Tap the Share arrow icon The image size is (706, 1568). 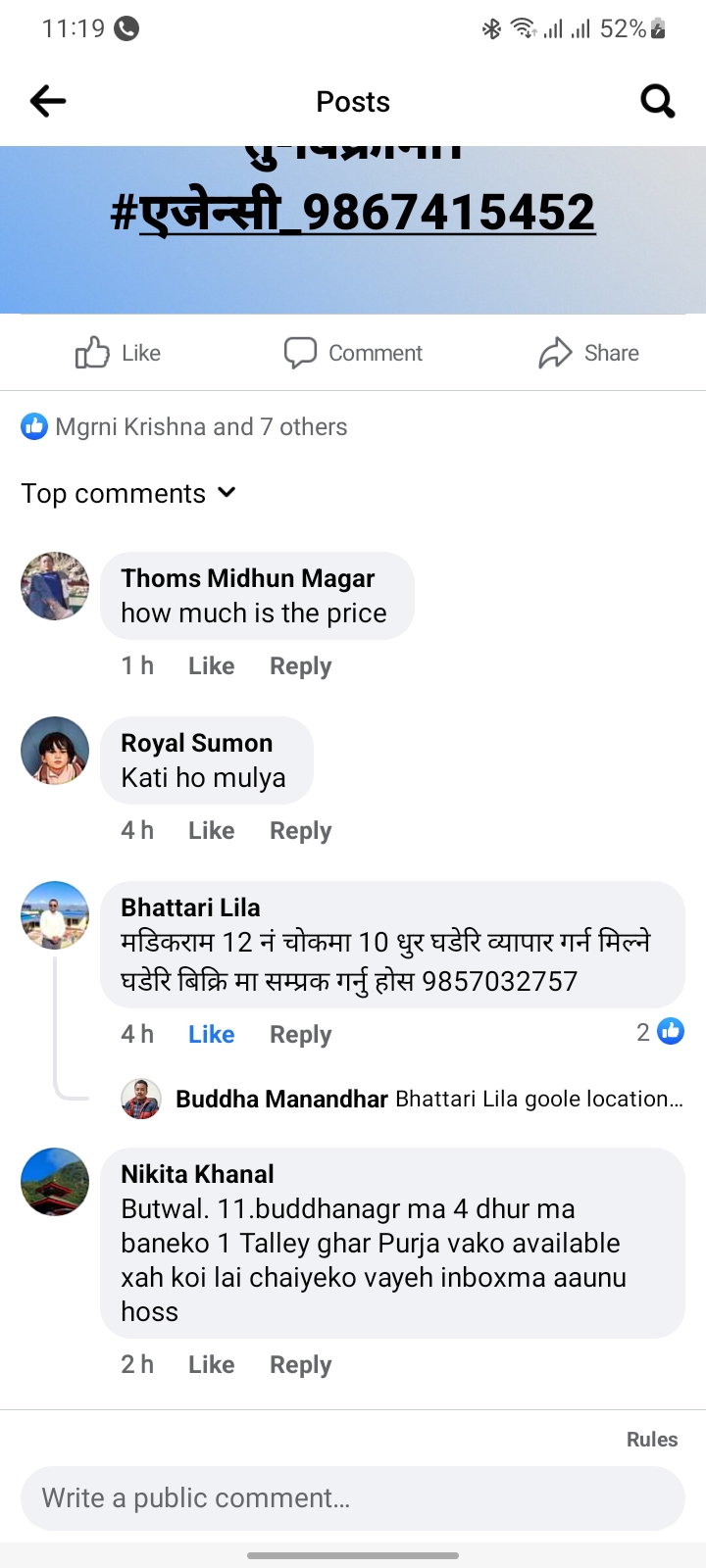555,353
